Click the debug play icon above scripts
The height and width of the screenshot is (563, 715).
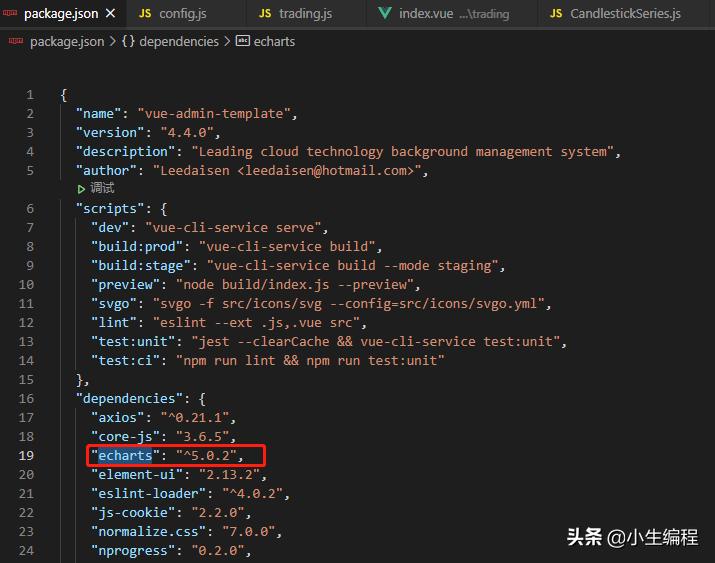(x=81, y=189)
